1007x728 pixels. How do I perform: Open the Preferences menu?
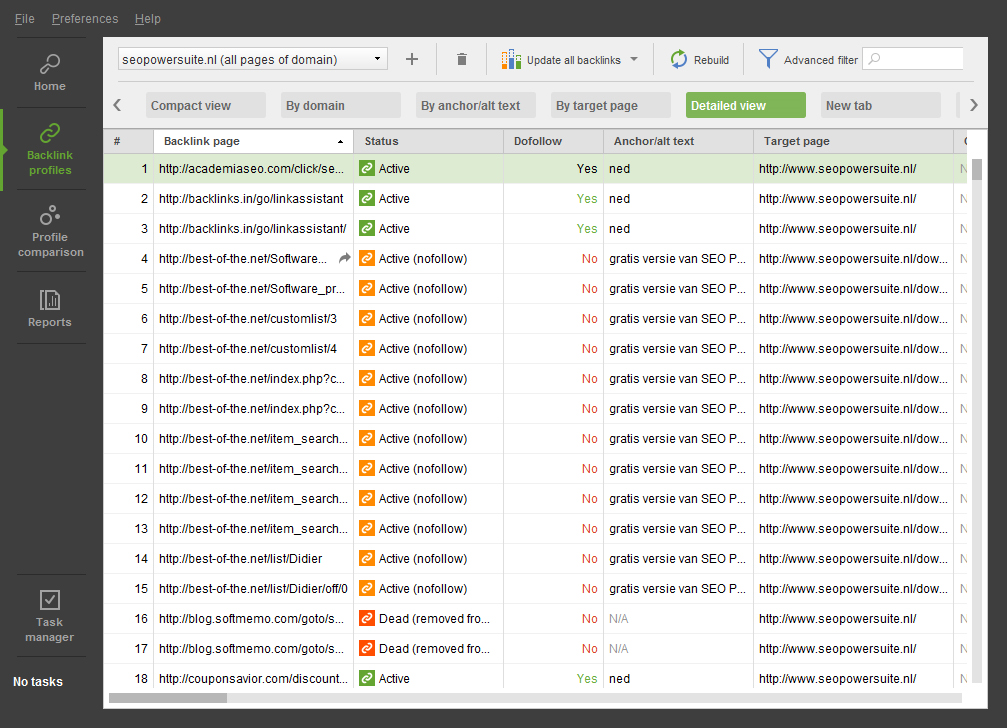click(x=85, y=19)
